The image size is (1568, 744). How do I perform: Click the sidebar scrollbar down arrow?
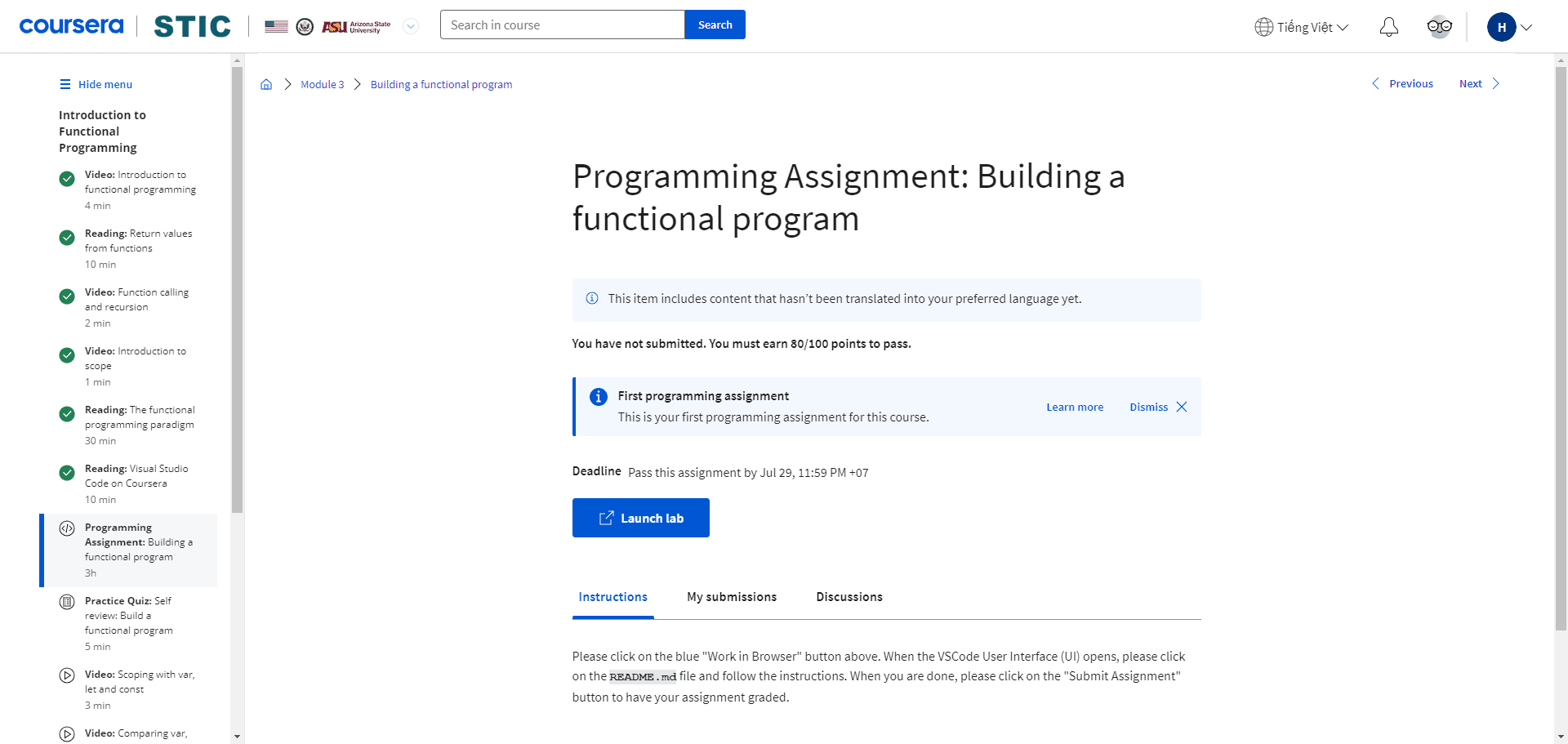point(237,737)
